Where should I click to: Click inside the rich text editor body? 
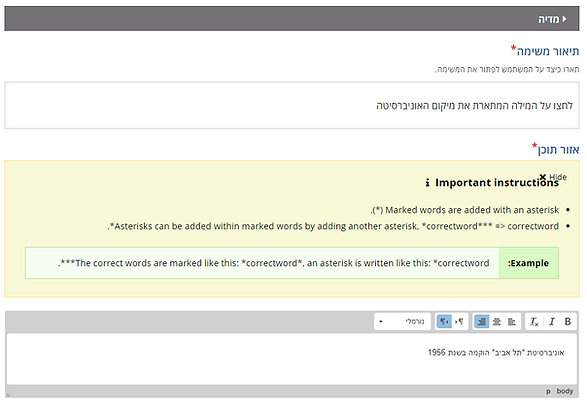click(x=292, y=359)
